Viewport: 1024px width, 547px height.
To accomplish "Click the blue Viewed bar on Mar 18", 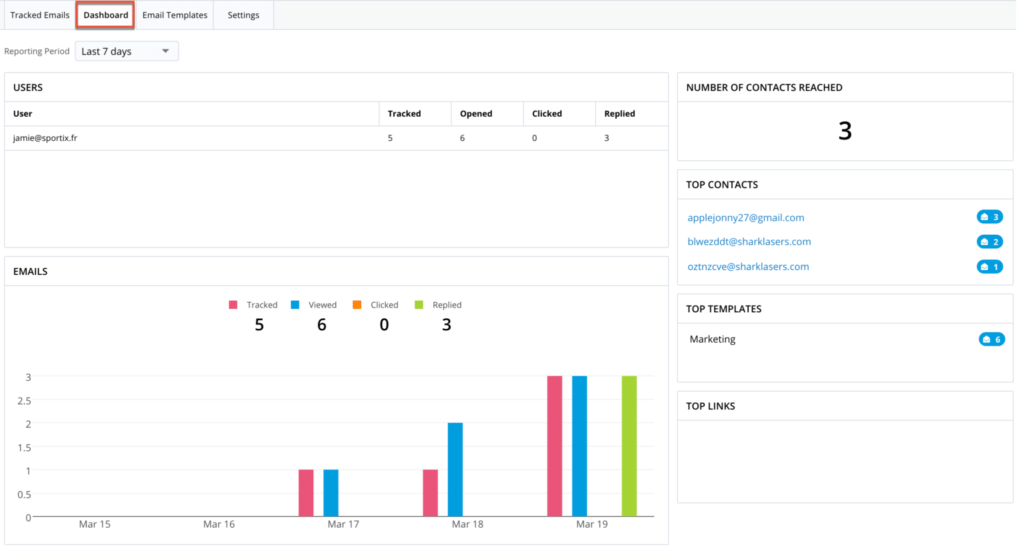I will tap(455, 470).
